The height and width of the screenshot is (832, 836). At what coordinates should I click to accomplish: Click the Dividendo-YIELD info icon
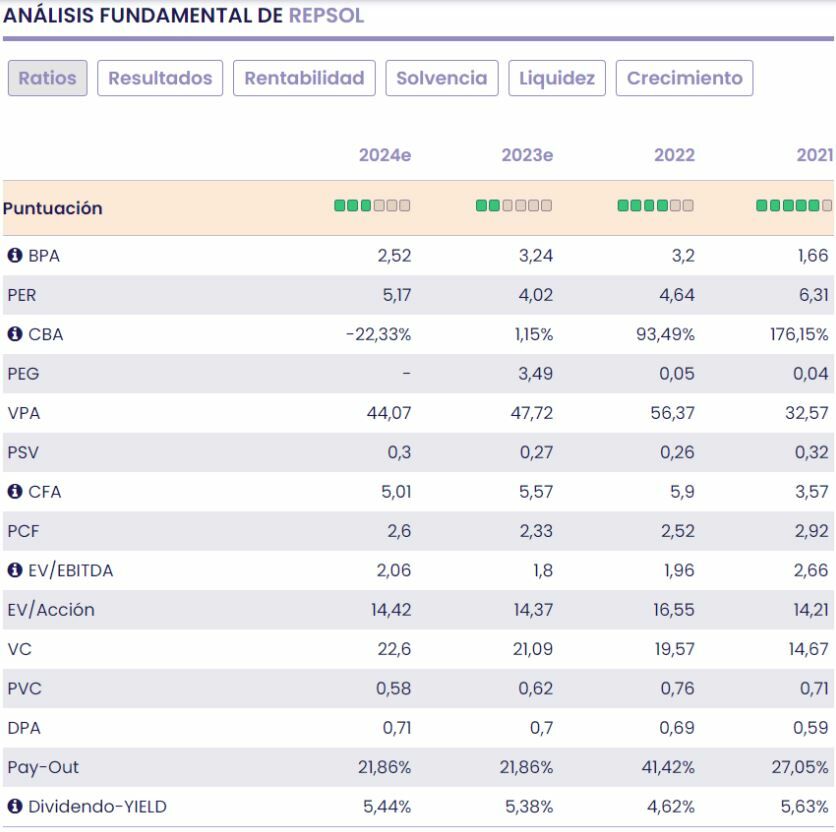coord(13,807)
